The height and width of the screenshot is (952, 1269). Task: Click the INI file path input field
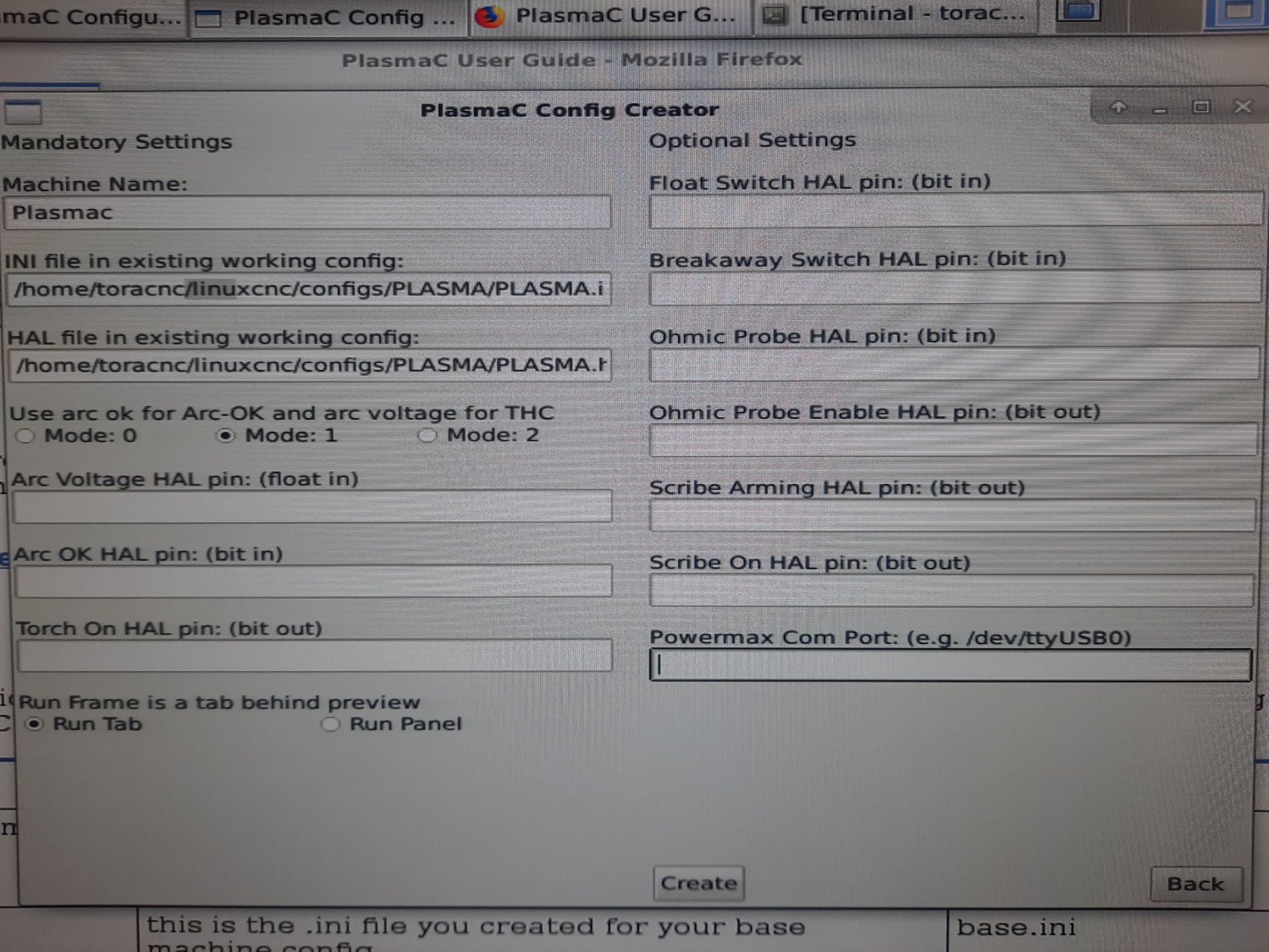click(x=308, y=289)
